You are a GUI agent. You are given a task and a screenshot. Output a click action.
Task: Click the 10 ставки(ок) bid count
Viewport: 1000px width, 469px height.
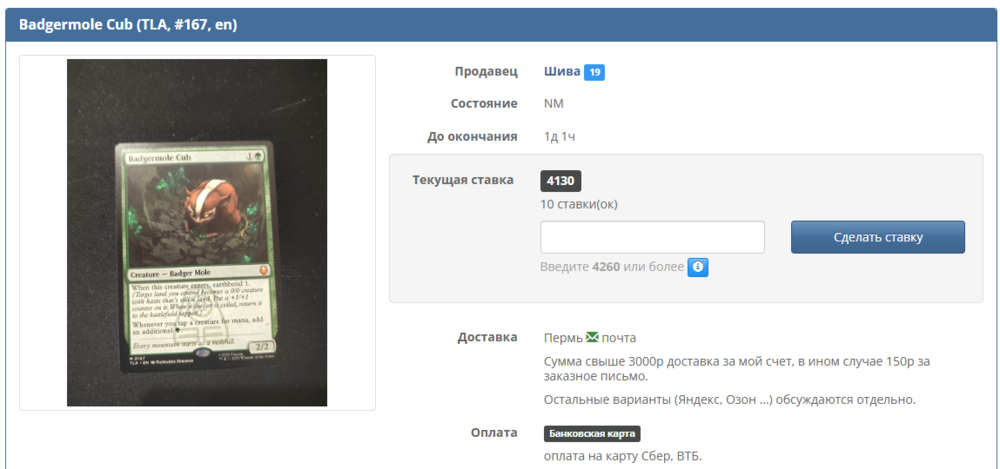pos(579,205)
